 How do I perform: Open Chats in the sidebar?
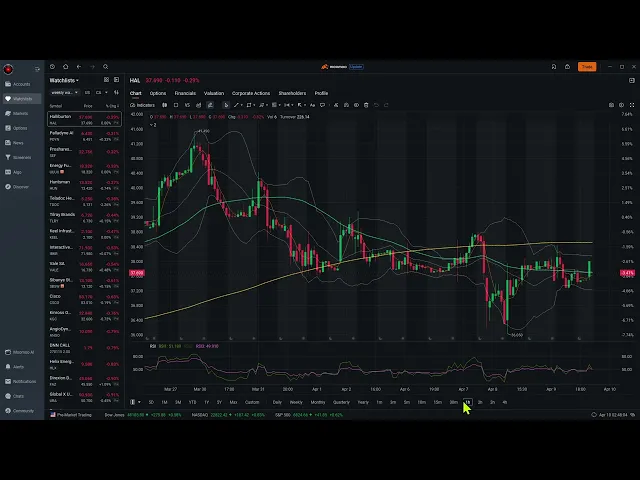point(15,396)
